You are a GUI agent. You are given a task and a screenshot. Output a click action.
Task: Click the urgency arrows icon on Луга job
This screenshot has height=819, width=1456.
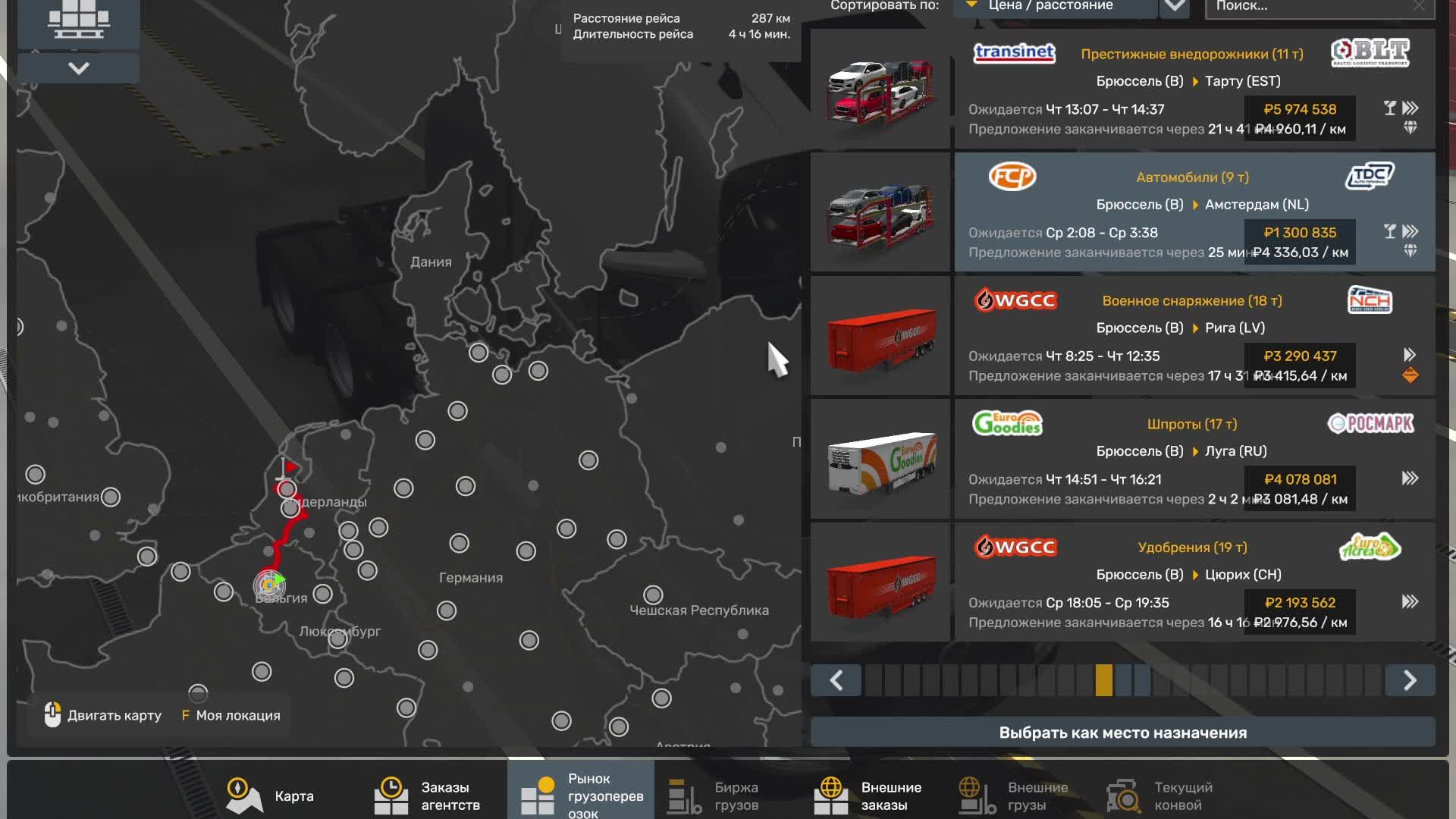(1410, 479)
